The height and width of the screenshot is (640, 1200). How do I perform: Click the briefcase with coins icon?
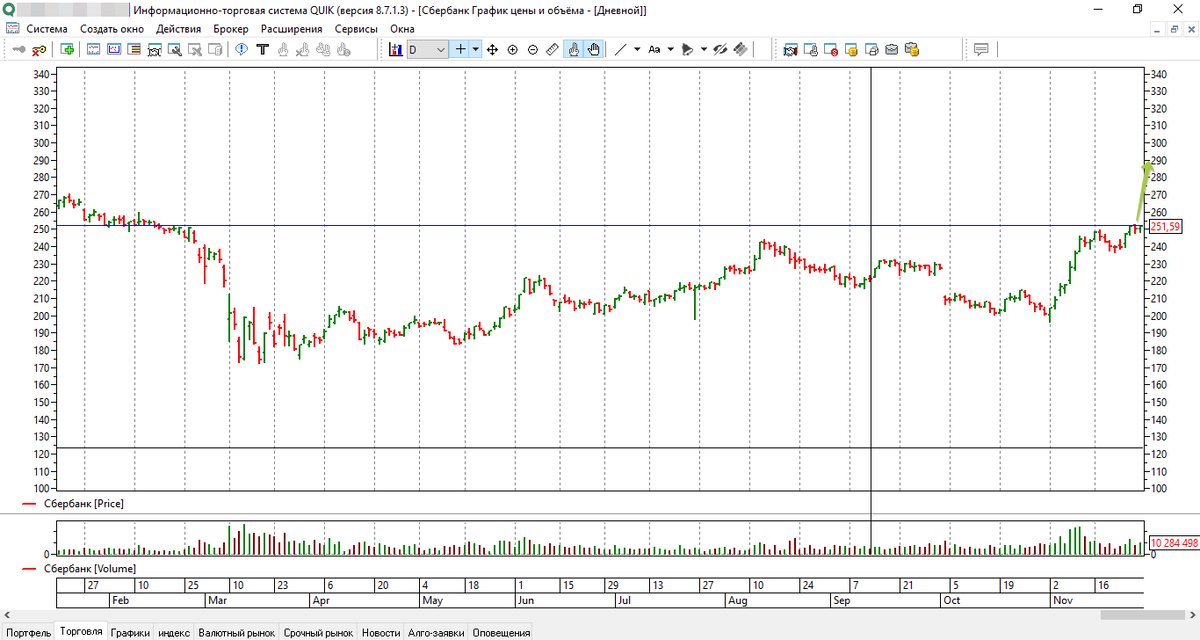coord(911,50)
